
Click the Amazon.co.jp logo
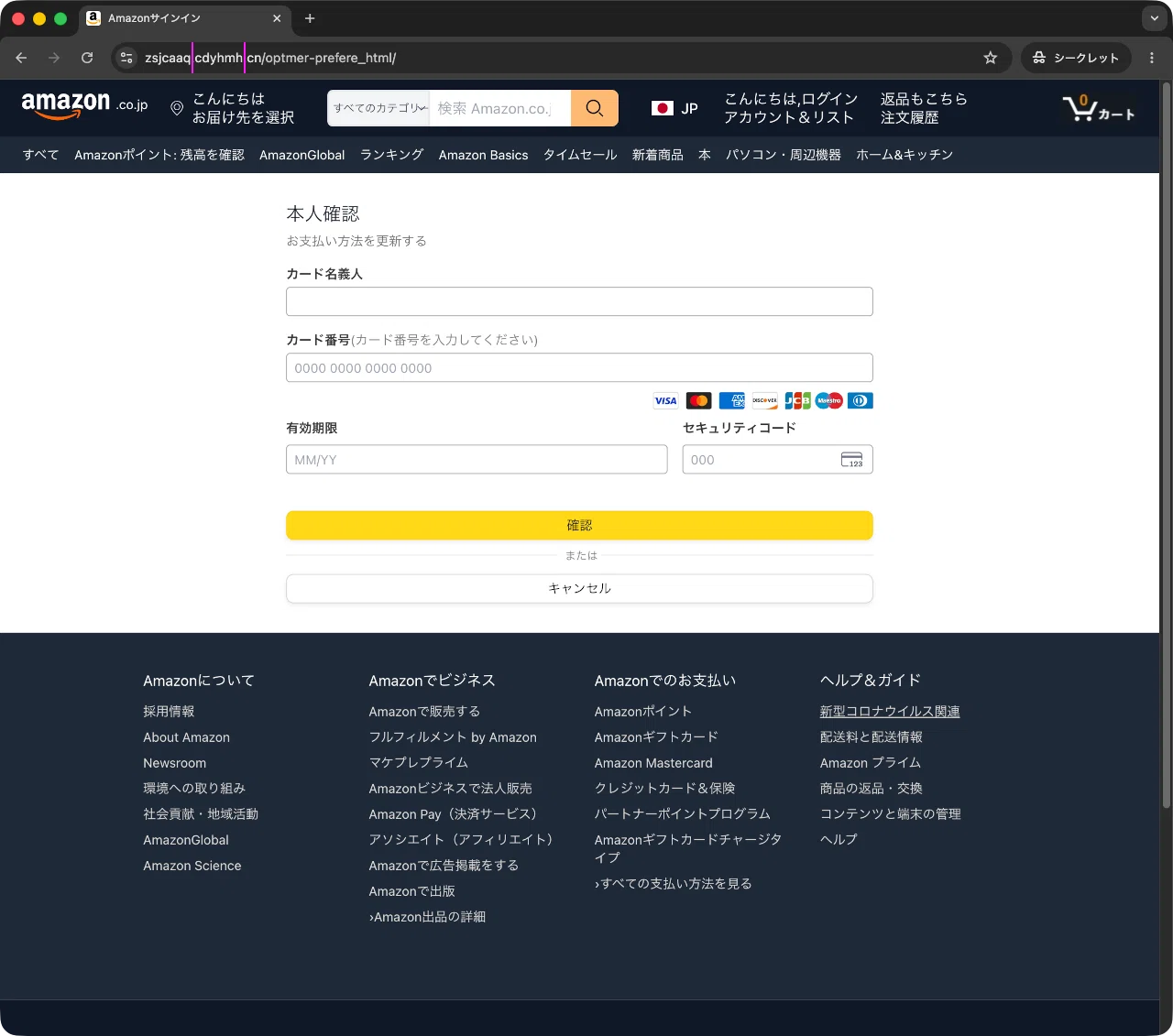84,106
